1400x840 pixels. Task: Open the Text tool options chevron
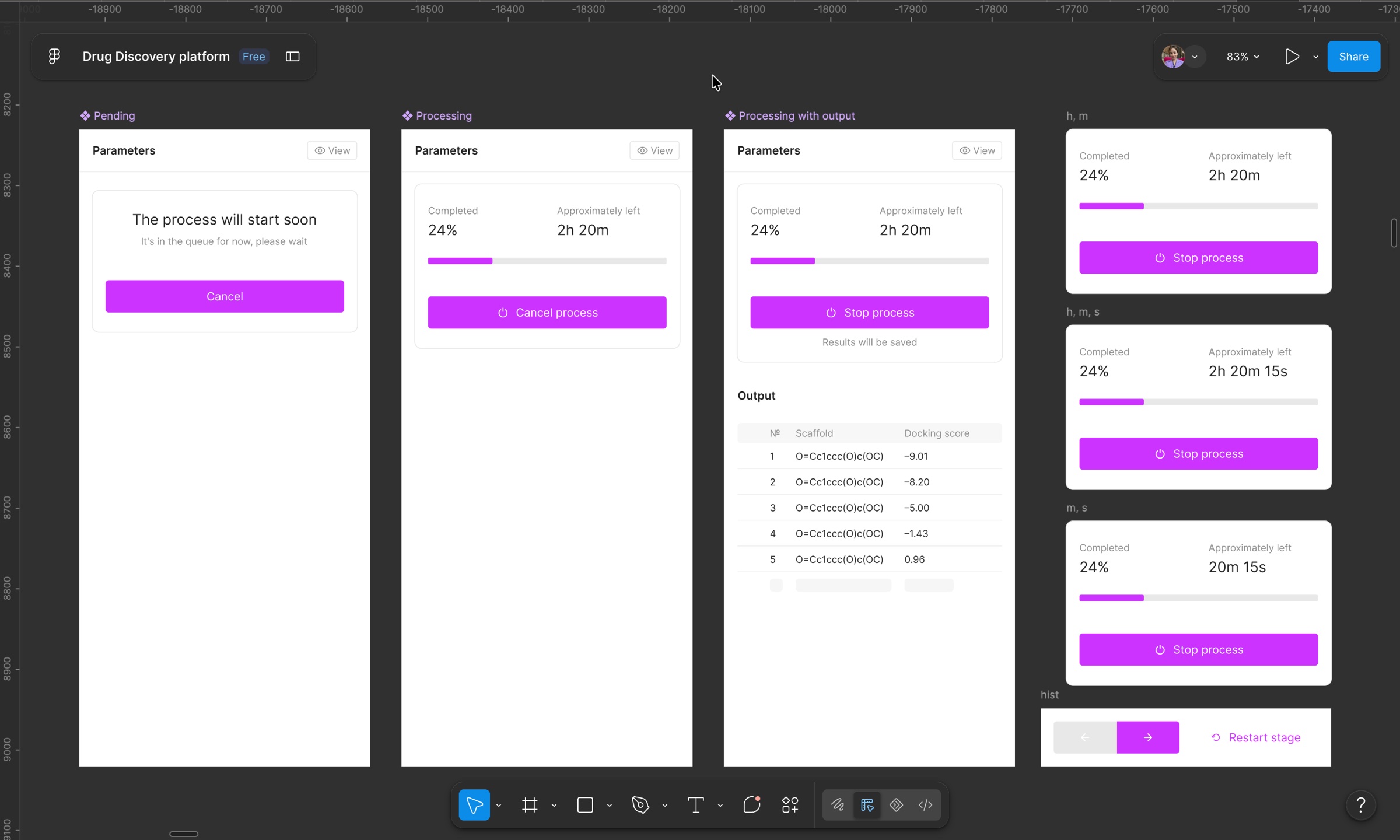coord(720,806)
